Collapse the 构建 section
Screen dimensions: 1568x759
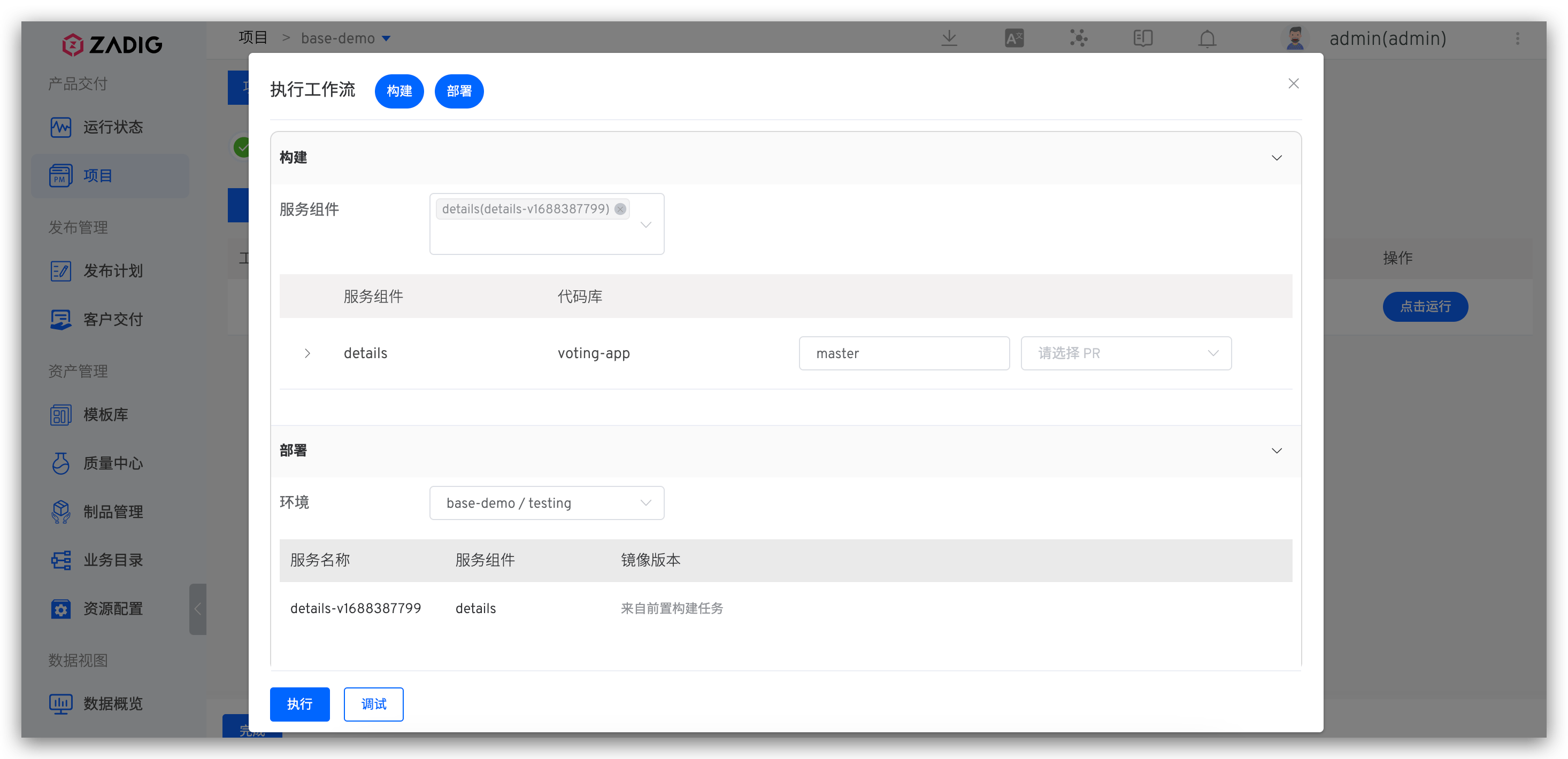tap(1277, 158)
